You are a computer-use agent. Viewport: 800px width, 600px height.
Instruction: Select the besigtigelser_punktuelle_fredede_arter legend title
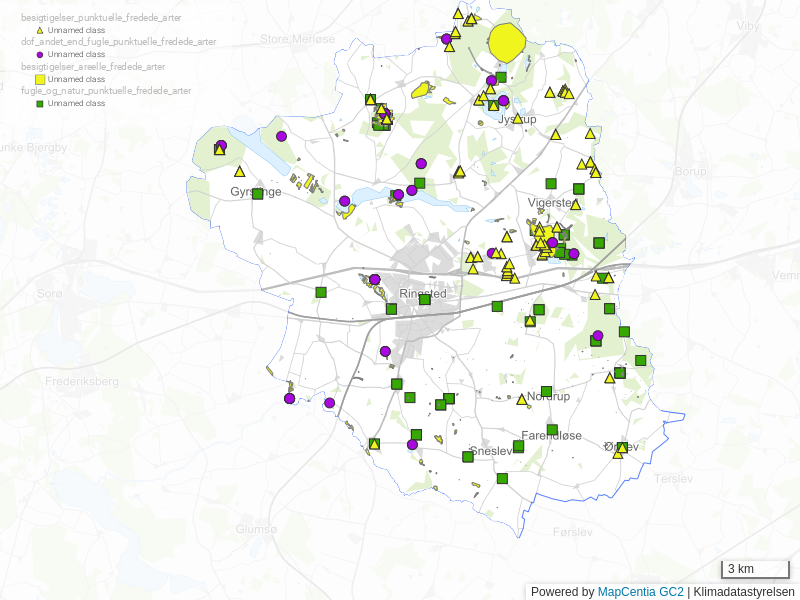(x=101, y=18)
